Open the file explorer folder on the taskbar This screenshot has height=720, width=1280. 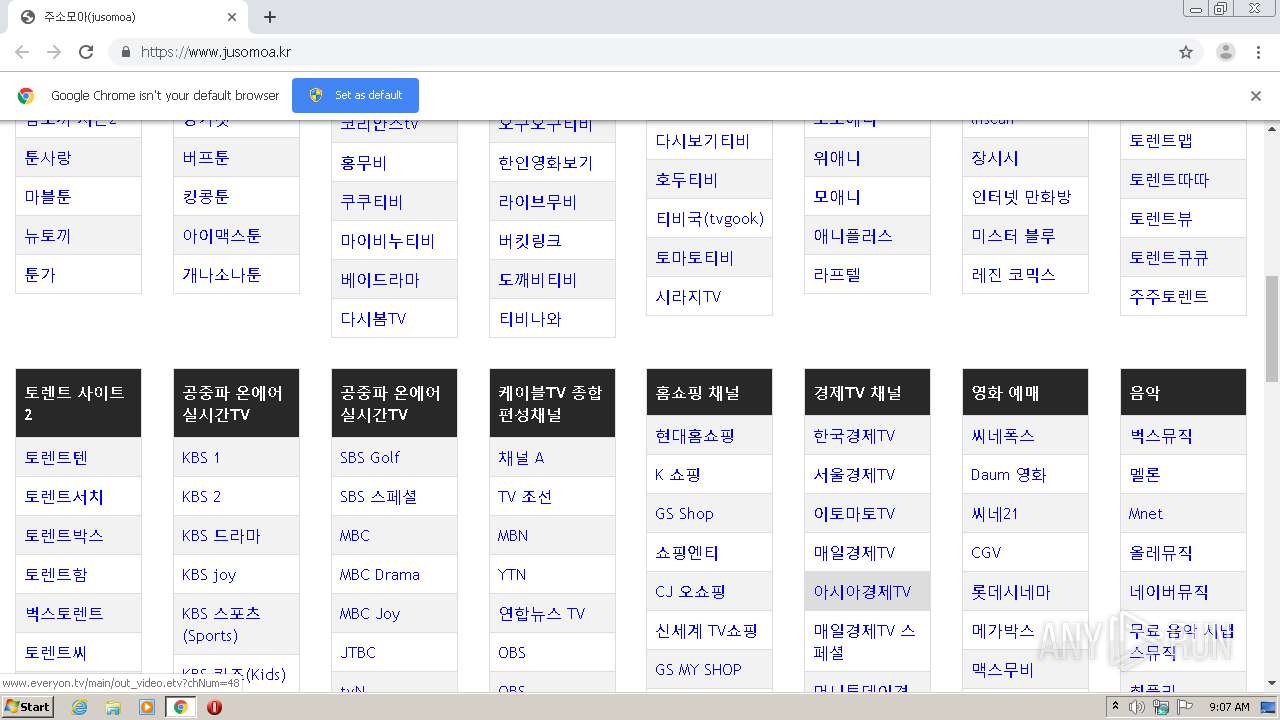coord(113,707)
